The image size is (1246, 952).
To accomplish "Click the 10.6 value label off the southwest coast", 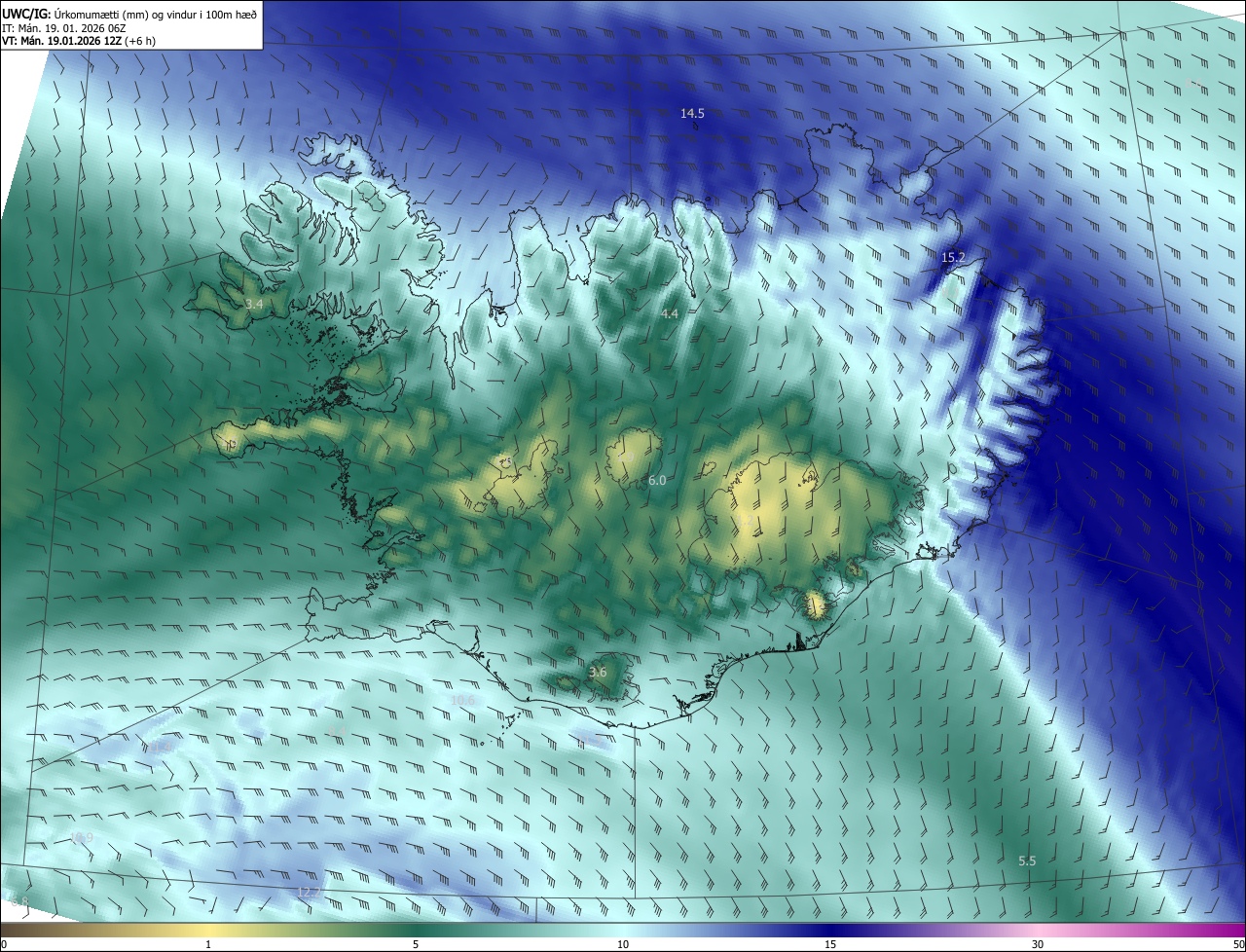I will (463, 700).
